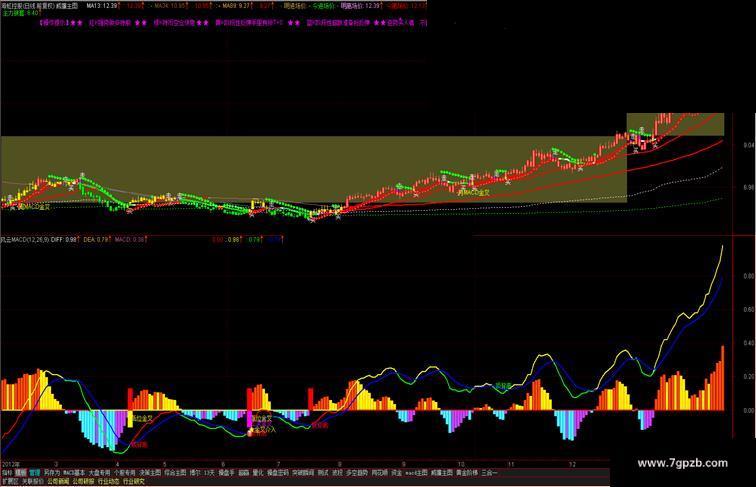Open the 公司新闻 link
Image resolution: width=756 pixels, height=487 pixels.
(x=58, y=481)
